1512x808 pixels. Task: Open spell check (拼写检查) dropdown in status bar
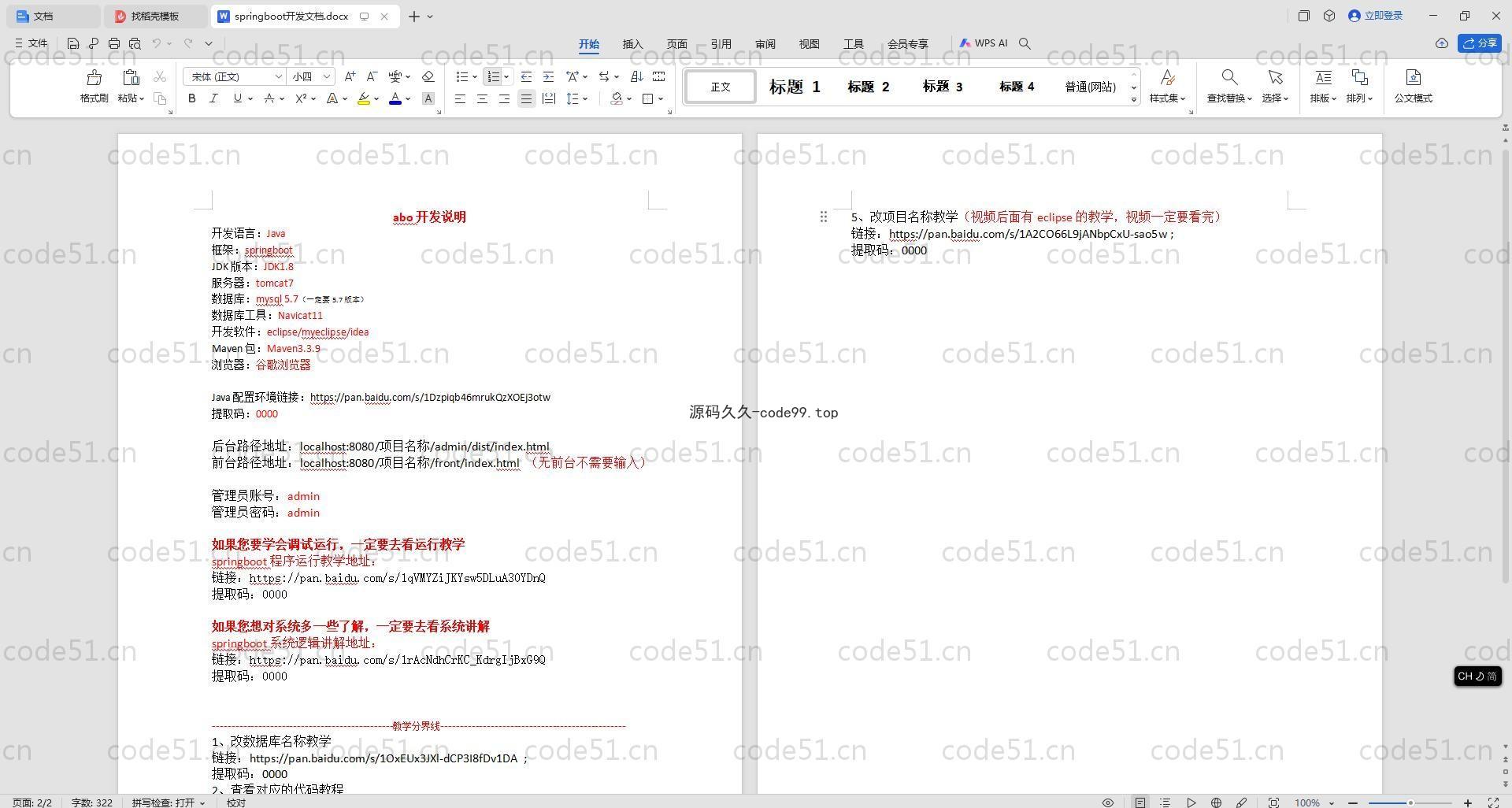click(x=169, y=802)
